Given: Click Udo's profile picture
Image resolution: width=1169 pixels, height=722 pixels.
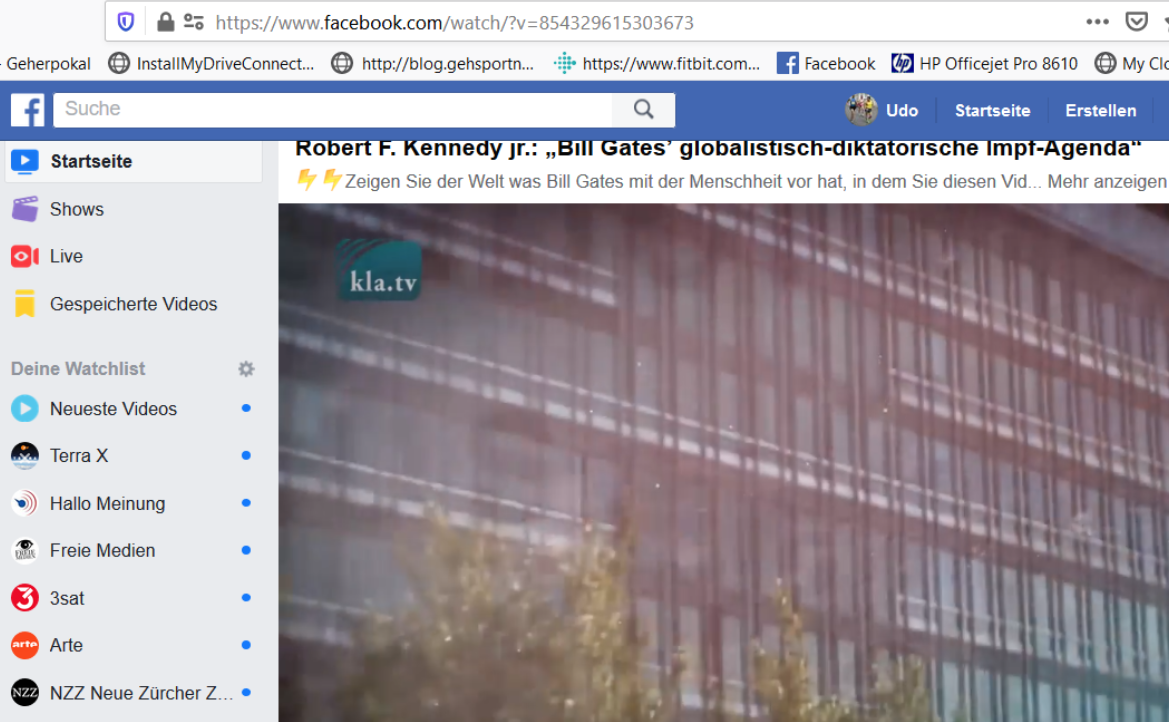Looking at the screenshot, I should pos(860,110).
